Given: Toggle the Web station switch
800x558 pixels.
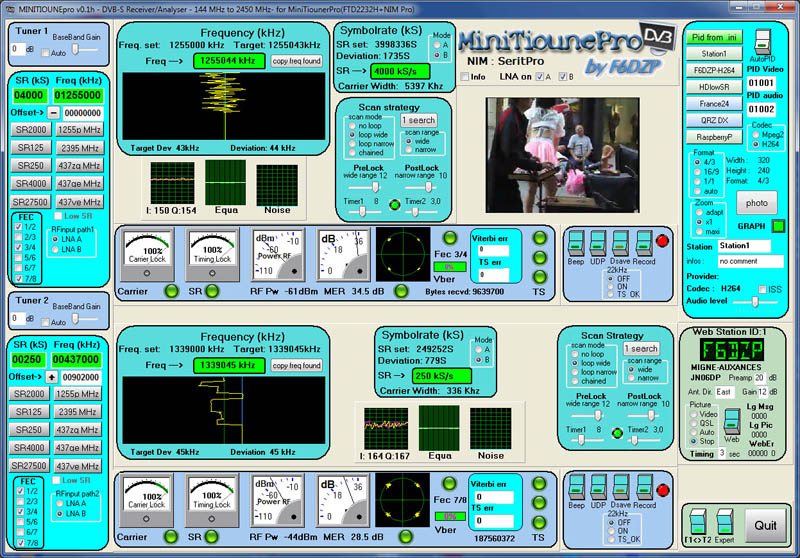Looking at the screenshot, I should pyautogui.click(x=732, y=421).
